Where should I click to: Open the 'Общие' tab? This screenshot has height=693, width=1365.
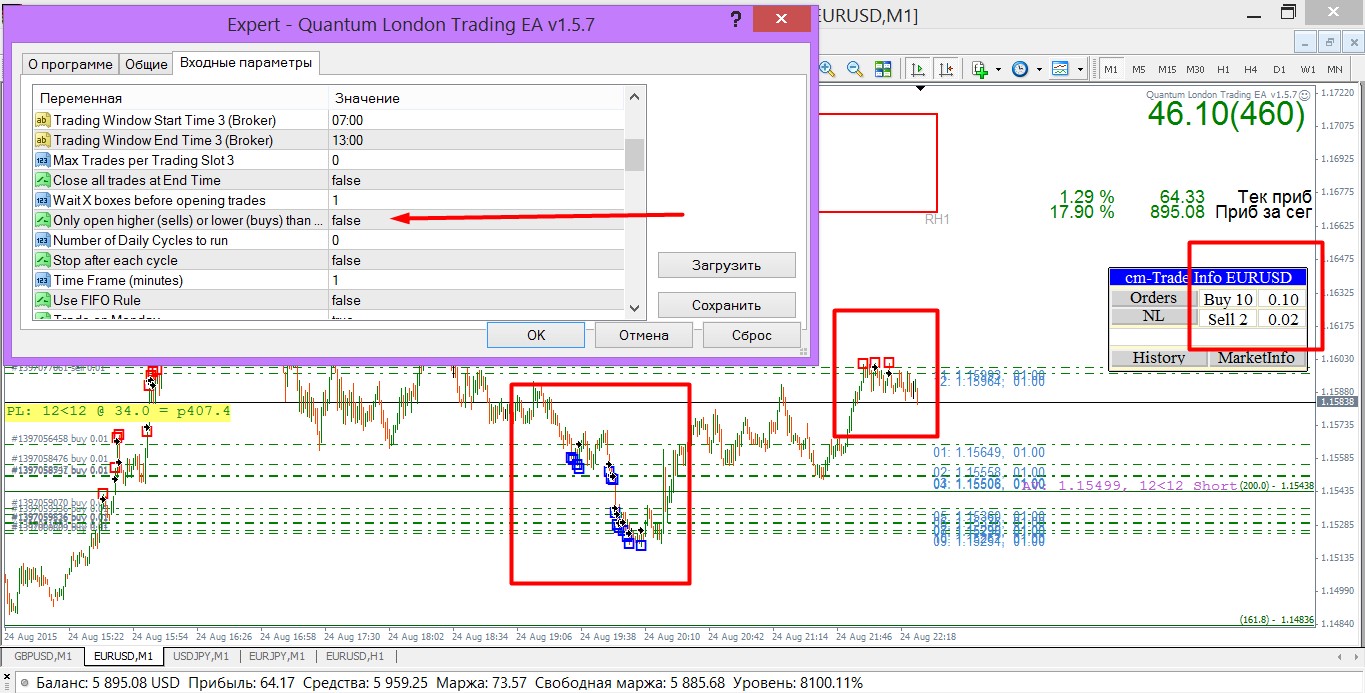[x=146, y=64]
